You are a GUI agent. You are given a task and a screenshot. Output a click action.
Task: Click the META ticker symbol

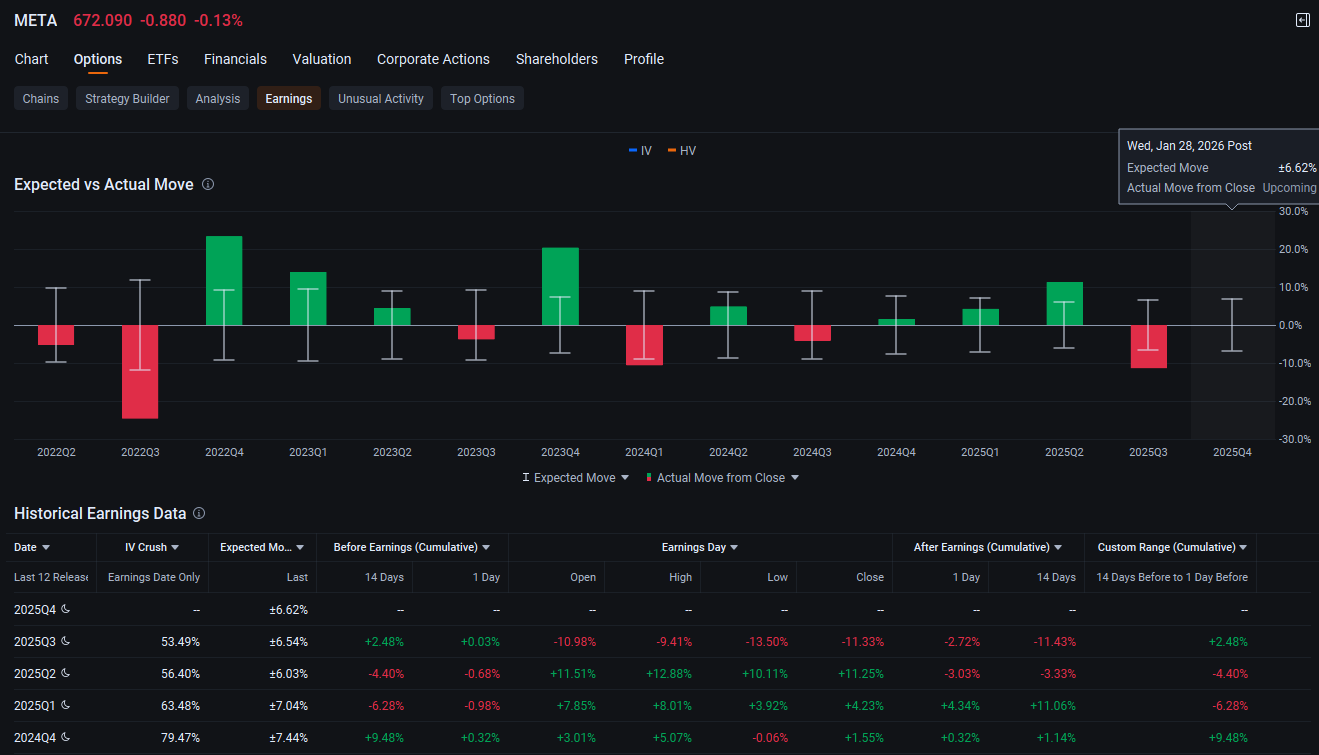point(36,20)
